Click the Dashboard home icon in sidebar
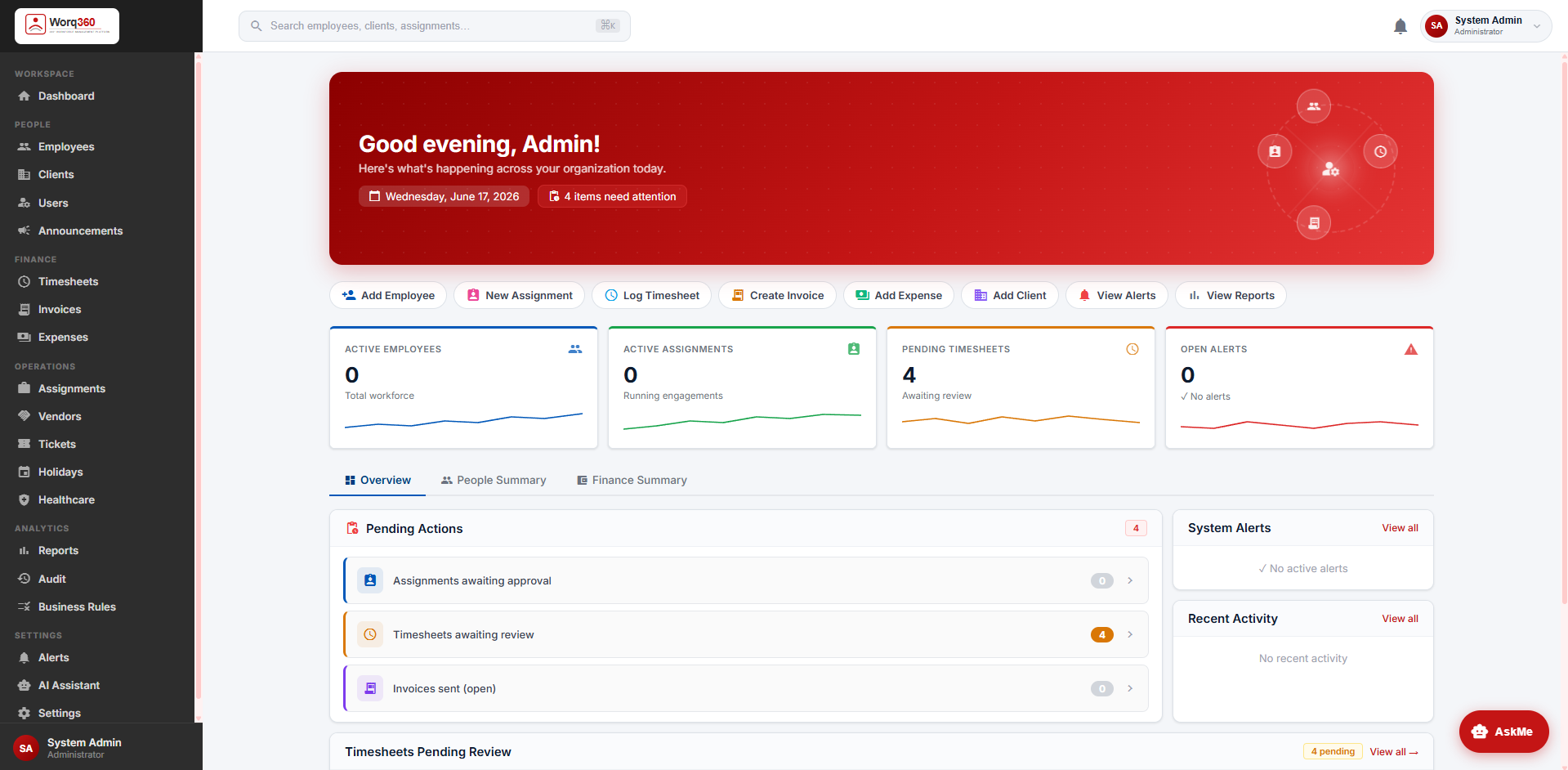 click(25, 96)
